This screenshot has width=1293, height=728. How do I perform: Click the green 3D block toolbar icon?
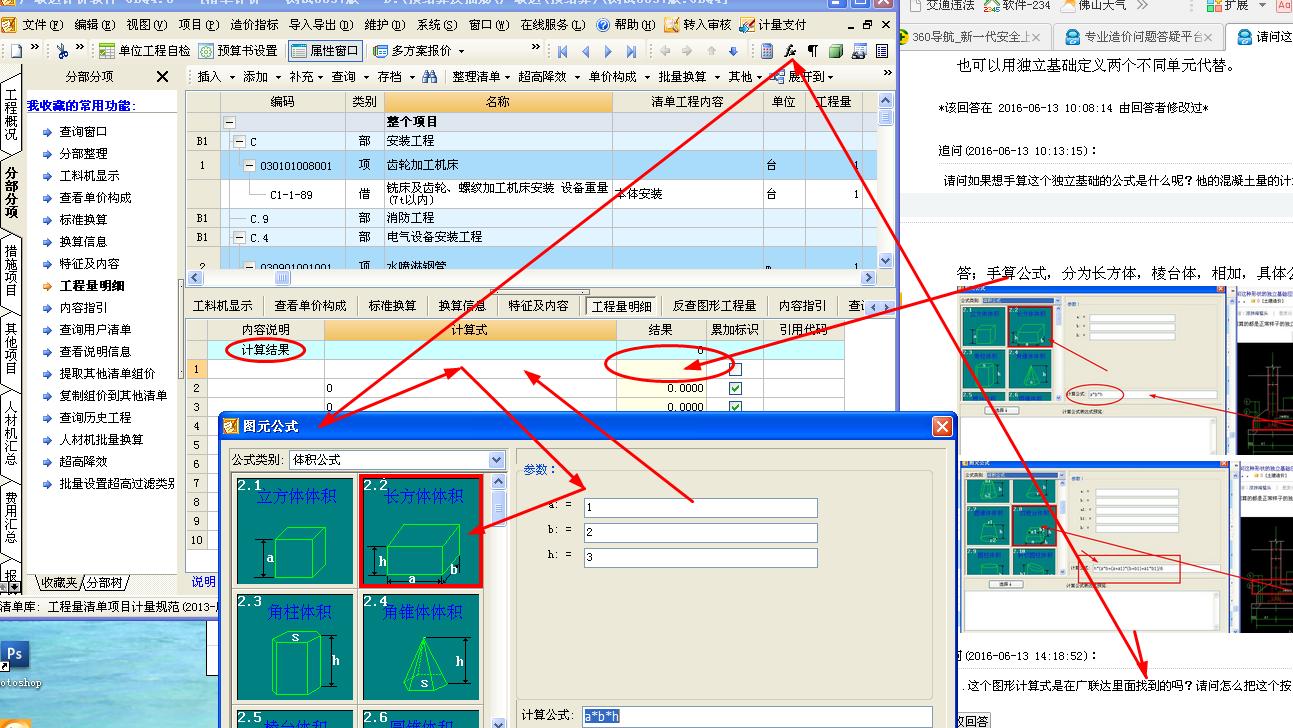pyautogui.click(x=836, y=51)
